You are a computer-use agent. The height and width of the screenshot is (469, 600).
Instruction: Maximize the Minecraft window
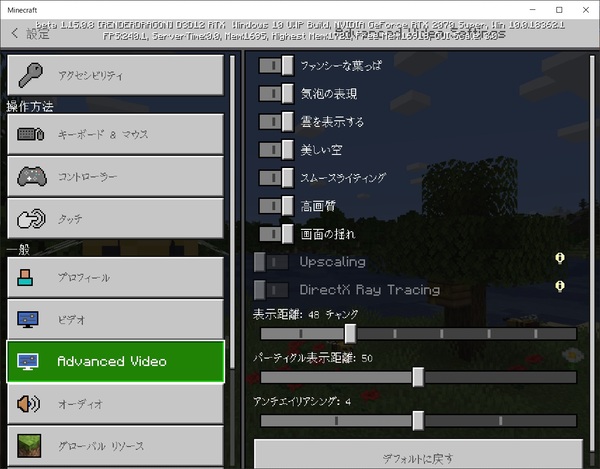pos(559,10)
